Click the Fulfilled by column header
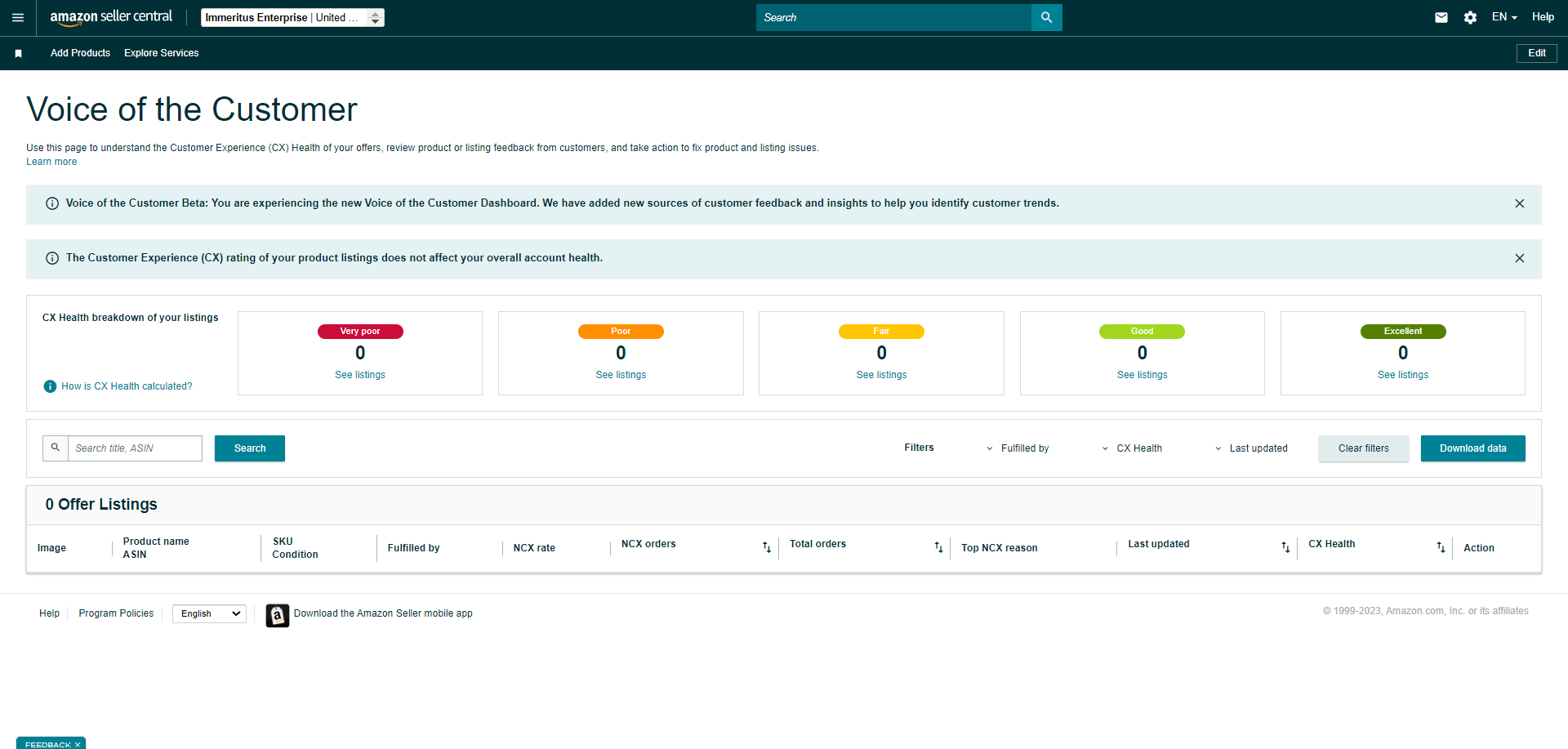 [413, 548]
